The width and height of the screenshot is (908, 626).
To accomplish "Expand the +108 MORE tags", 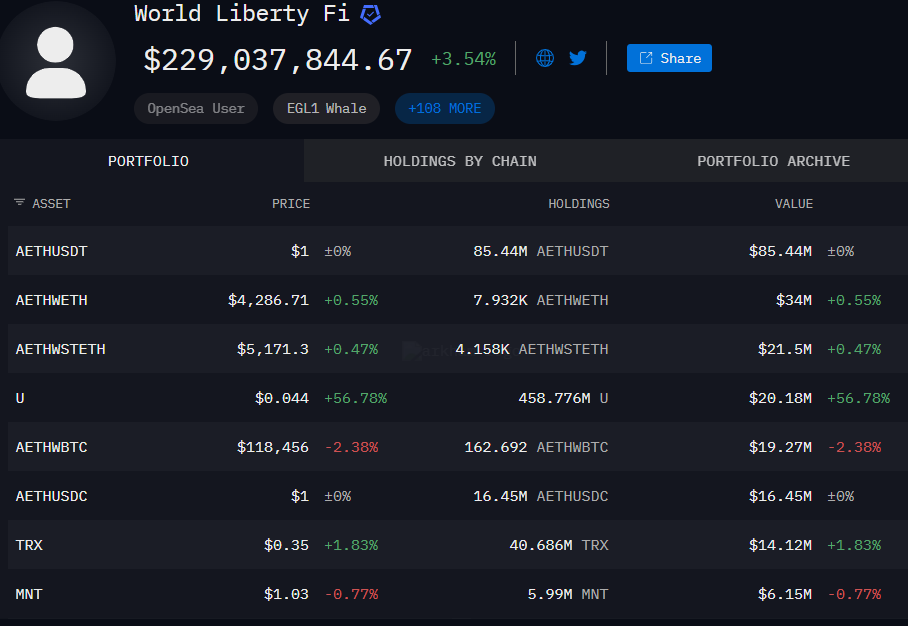I will coord(445,108).
